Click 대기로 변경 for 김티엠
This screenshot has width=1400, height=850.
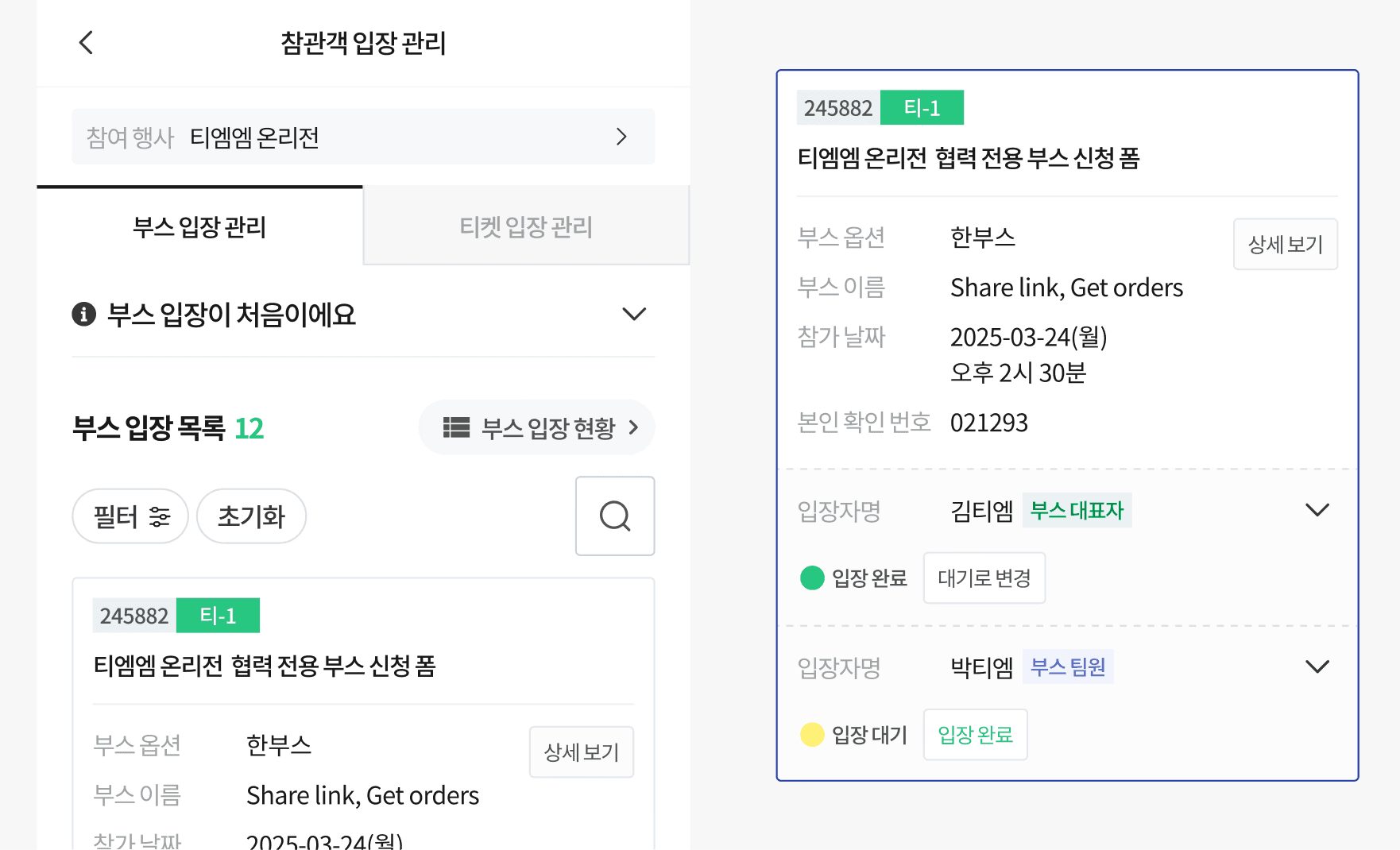(x=984, y=578)
